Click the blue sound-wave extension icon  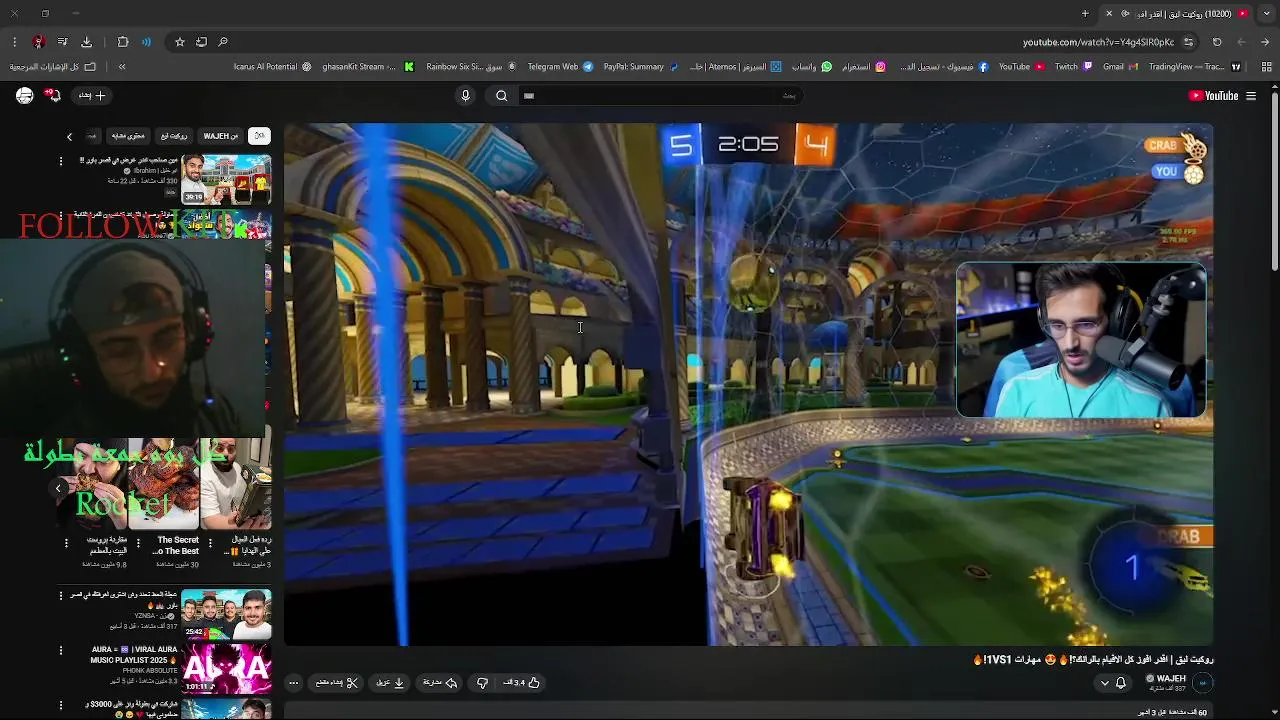(146, 42)
